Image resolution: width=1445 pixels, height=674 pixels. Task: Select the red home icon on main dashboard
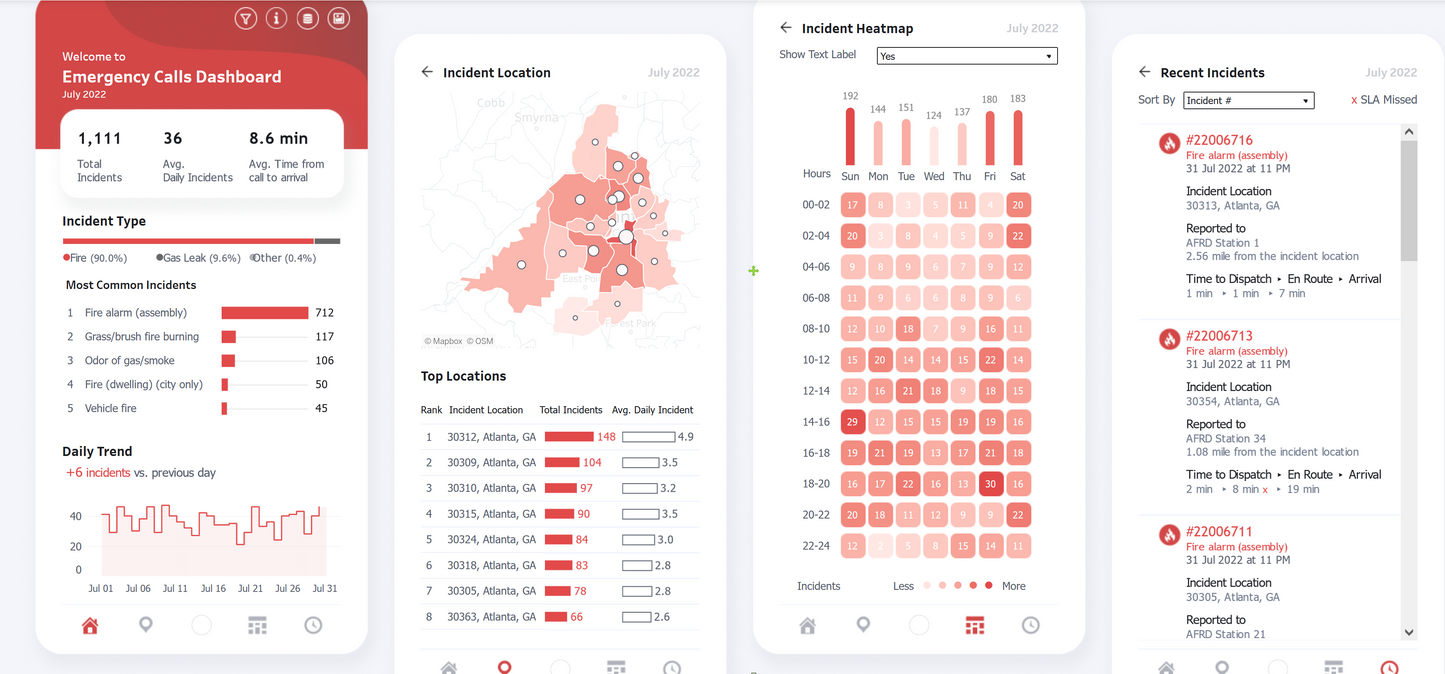click(x=90, y=626)
